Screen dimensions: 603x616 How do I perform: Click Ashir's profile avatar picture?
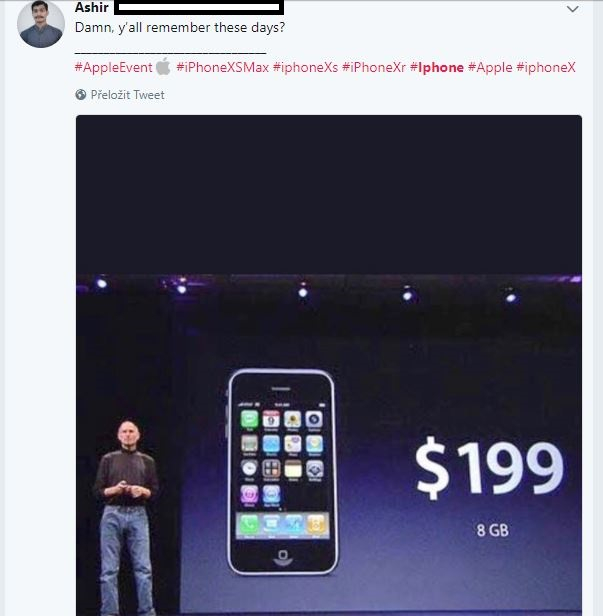(41, 24)
